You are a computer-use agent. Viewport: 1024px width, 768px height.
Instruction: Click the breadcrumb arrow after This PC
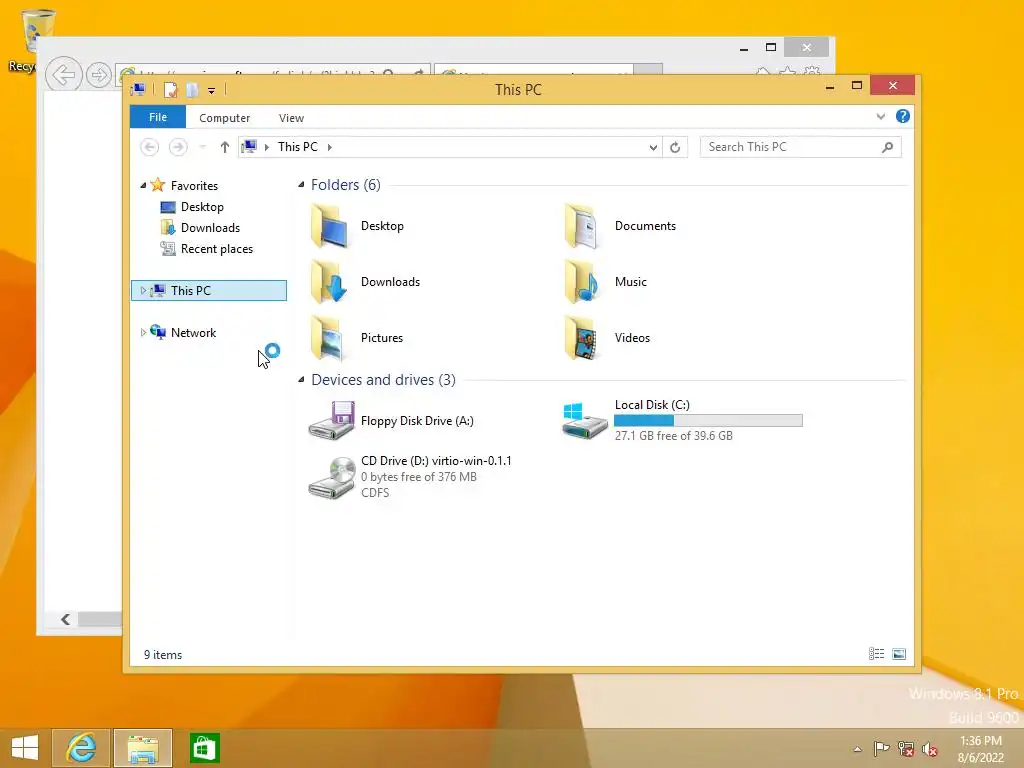(330, 148)
